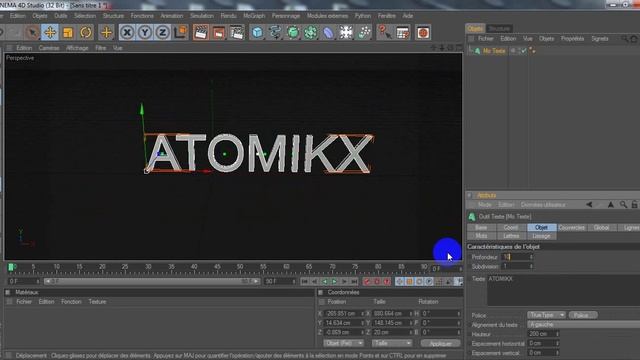Open the À gauche alignment dropdown
Viewport: 640px width, 360px height.
coord(584,324)
